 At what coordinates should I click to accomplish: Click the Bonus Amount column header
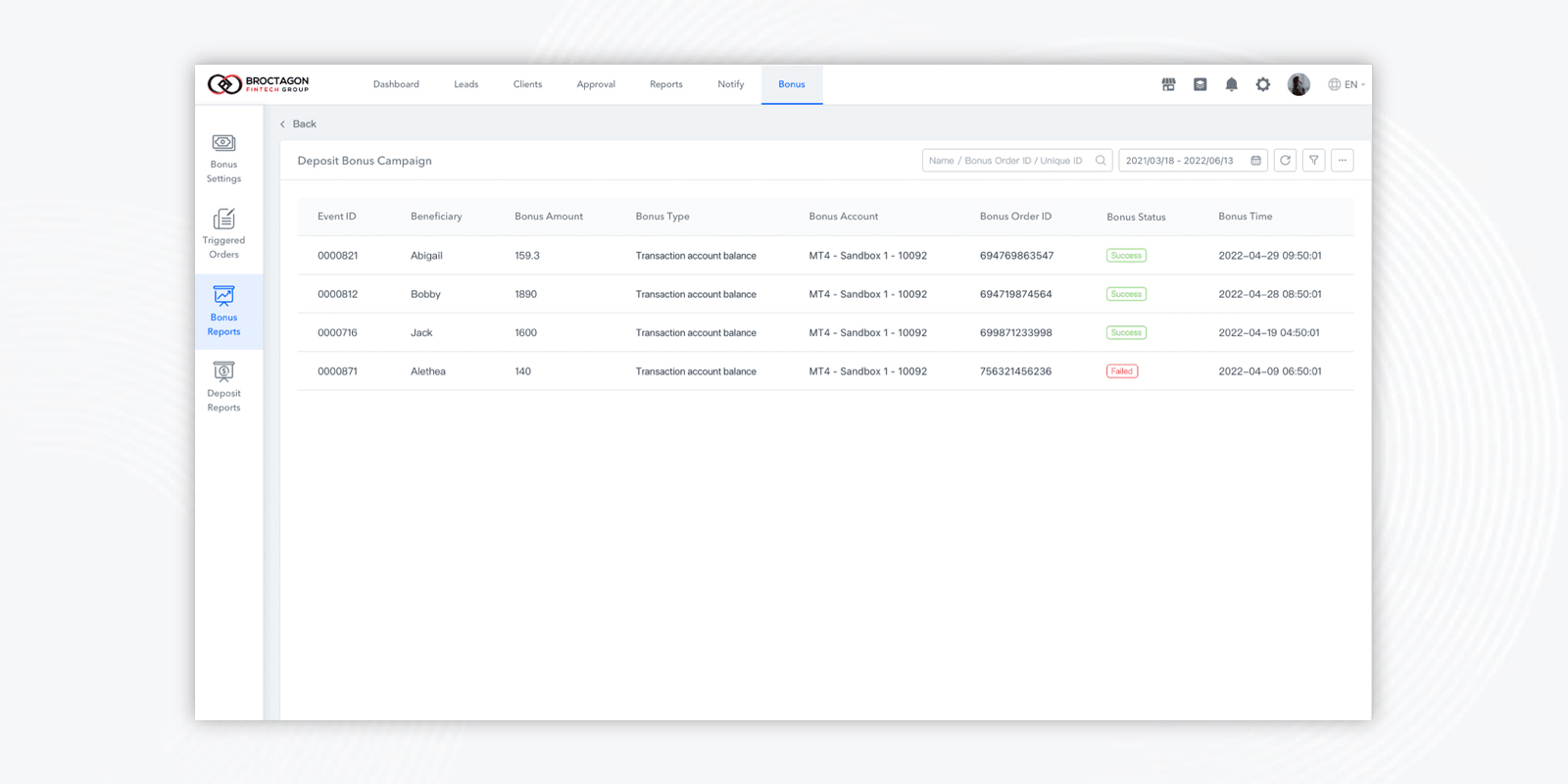pyautogui.click(x=549, y=217)
